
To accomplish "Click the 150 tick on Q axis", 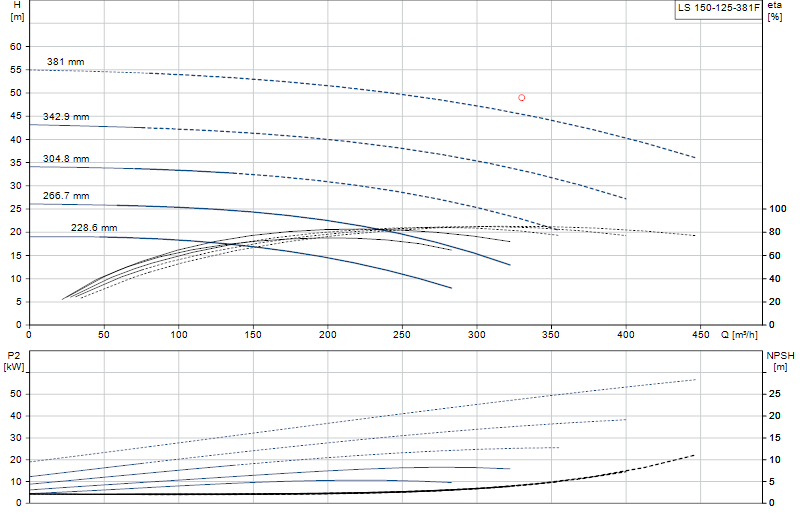I will 253,335.
